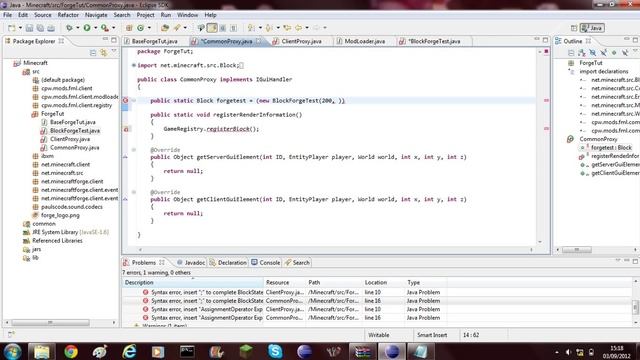The height and width of the screenshot is (360, 640).
Task: Click error marker beside GameRegistry line
Action: click(x=126, y=129)
